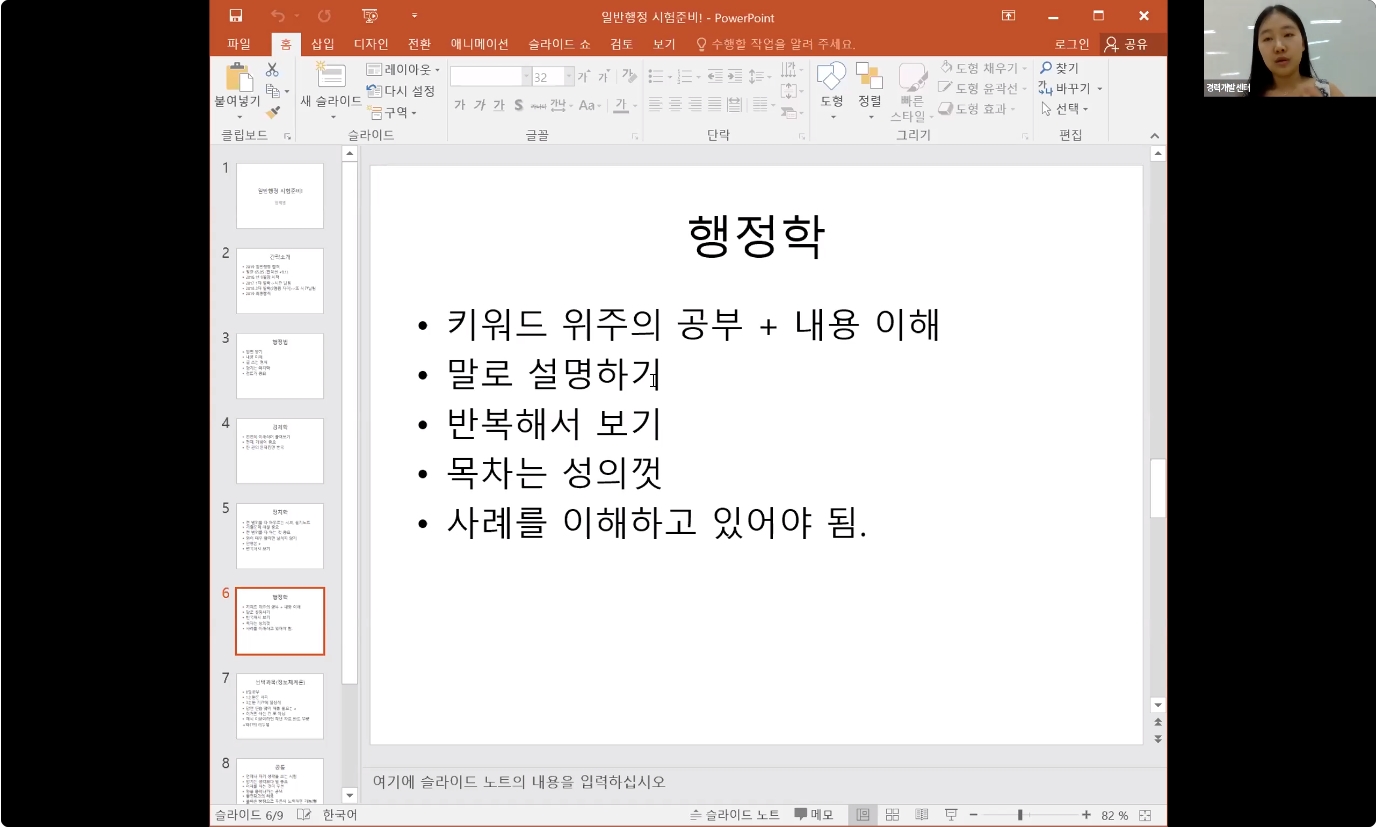Select slide 3 thumbnail 행정법

click(x=280, y=366)
